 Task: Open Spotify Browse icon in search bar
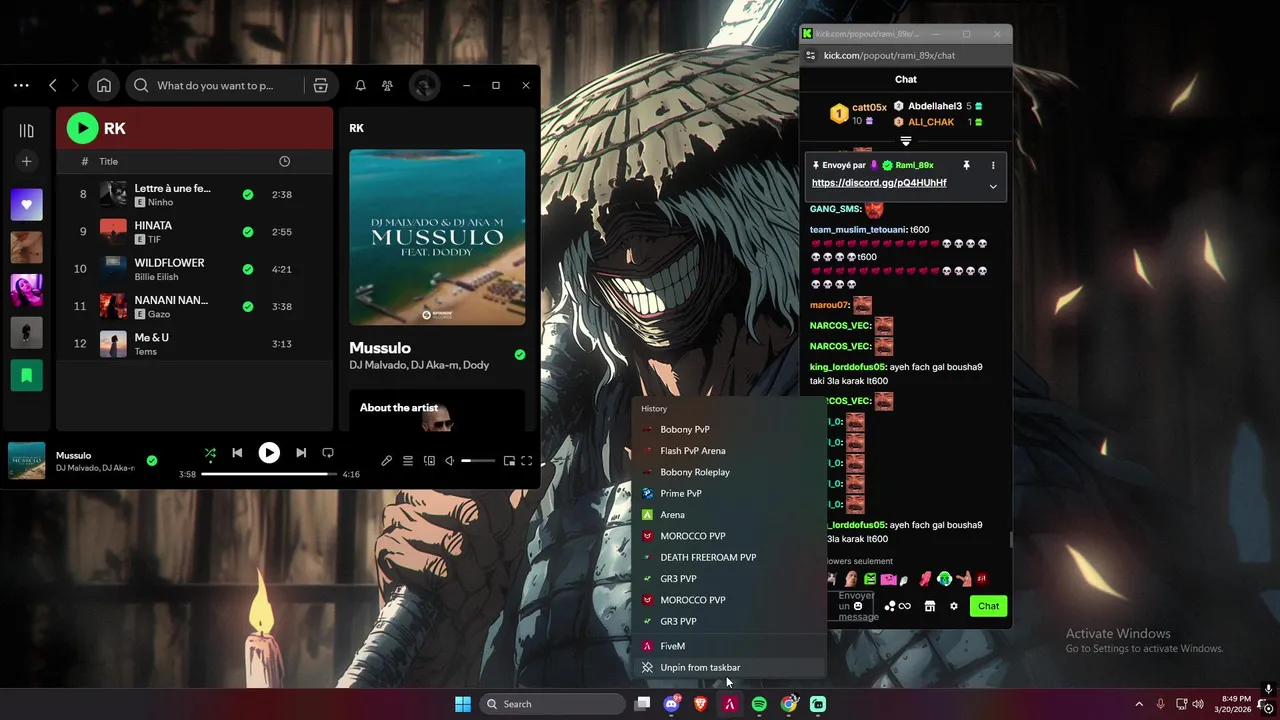point(321,85)
